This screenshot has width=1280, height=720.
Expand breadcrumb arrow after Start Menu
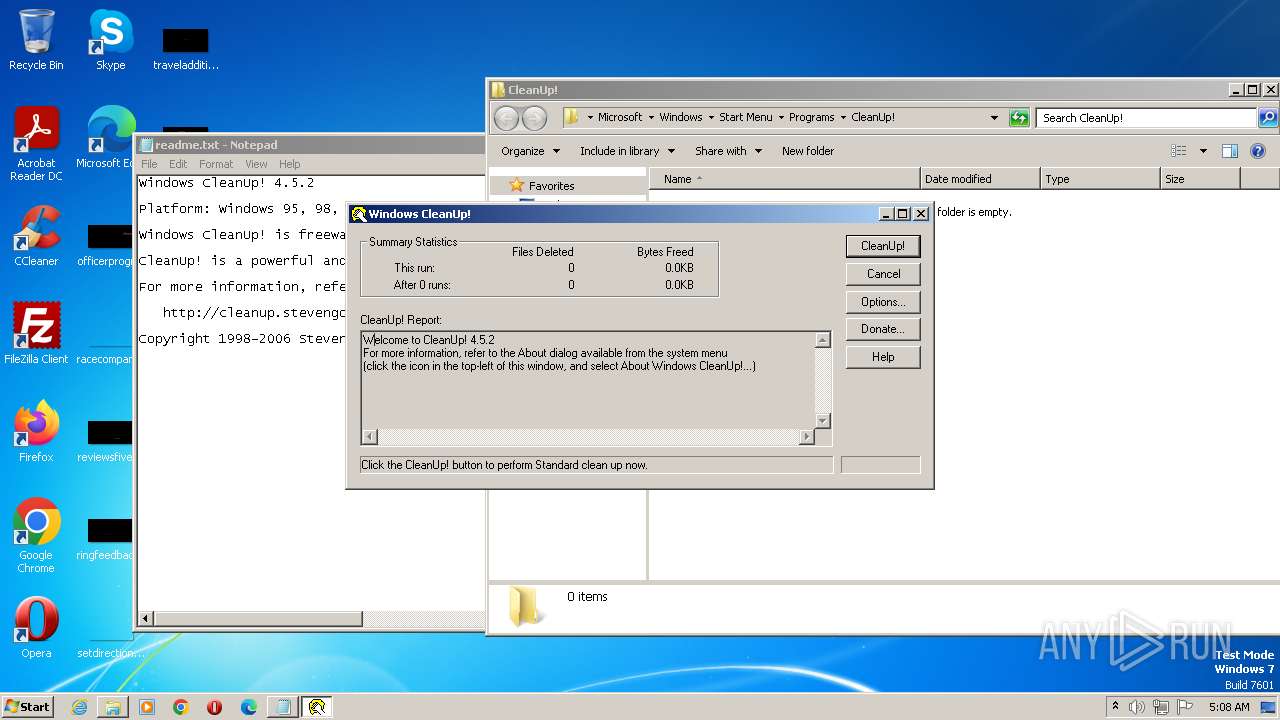781,118
